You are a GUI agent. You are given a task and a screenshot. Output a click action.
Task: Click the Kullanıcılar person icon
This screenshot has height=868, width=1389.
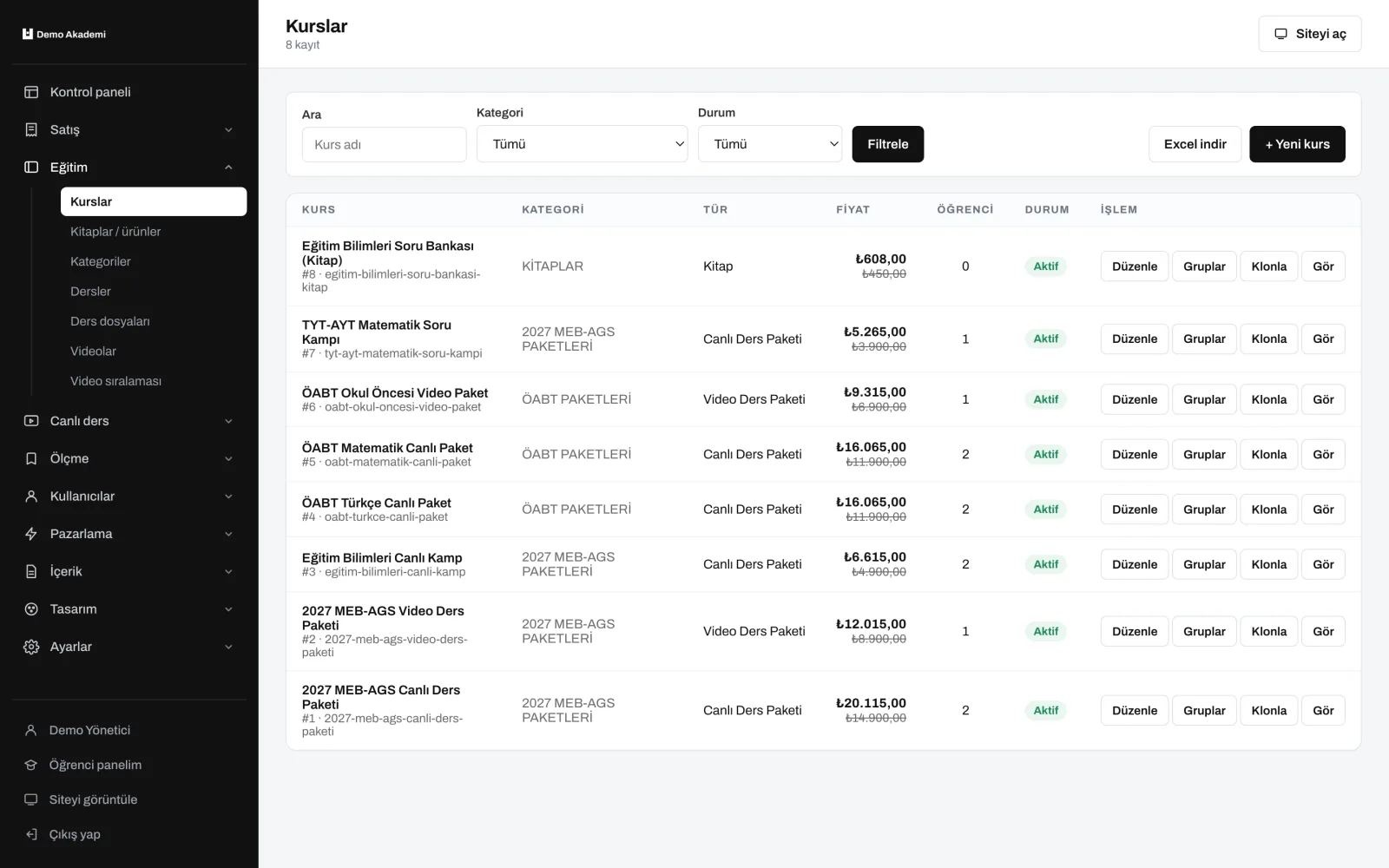pos(31,496)
